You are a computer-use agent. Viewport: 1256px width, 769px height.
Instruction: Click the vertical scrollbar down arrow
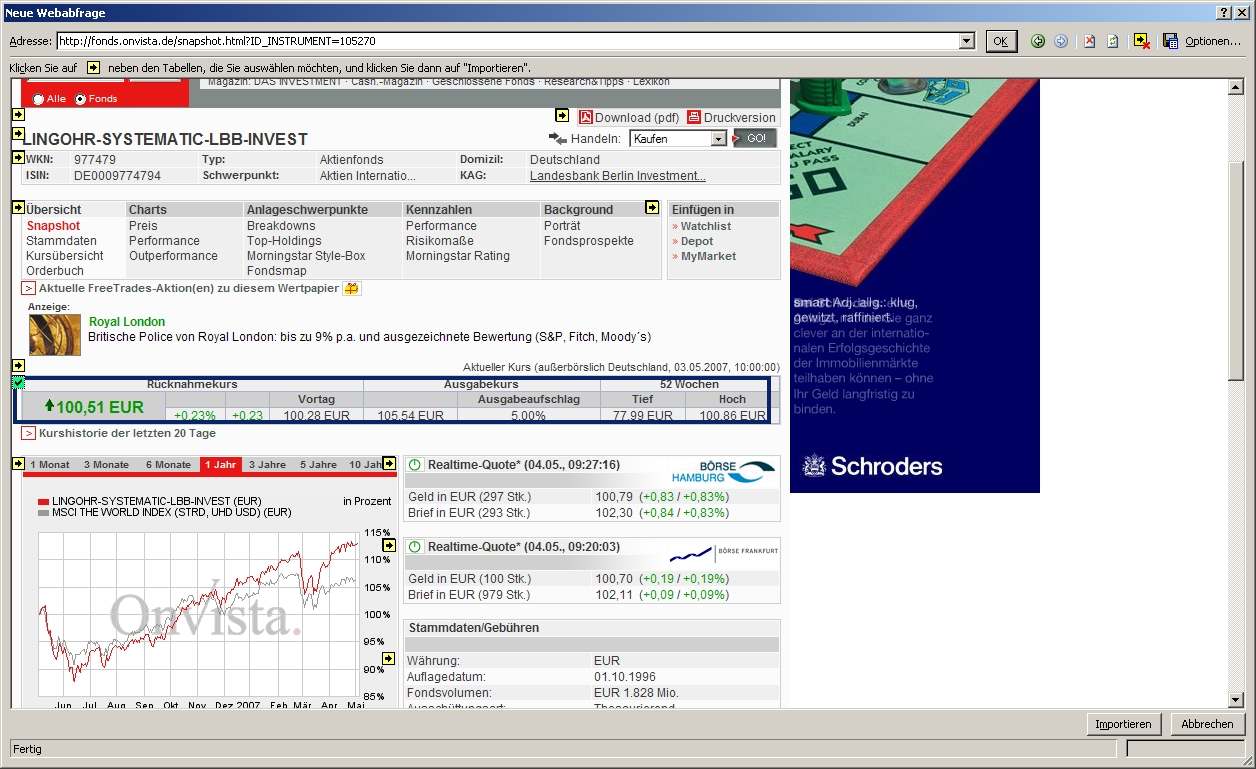(x=1236, y=699)
